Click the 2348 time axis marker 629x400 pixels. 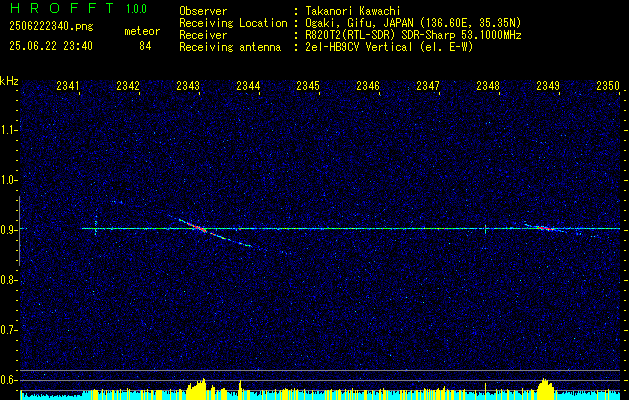[x=488, y=85]
